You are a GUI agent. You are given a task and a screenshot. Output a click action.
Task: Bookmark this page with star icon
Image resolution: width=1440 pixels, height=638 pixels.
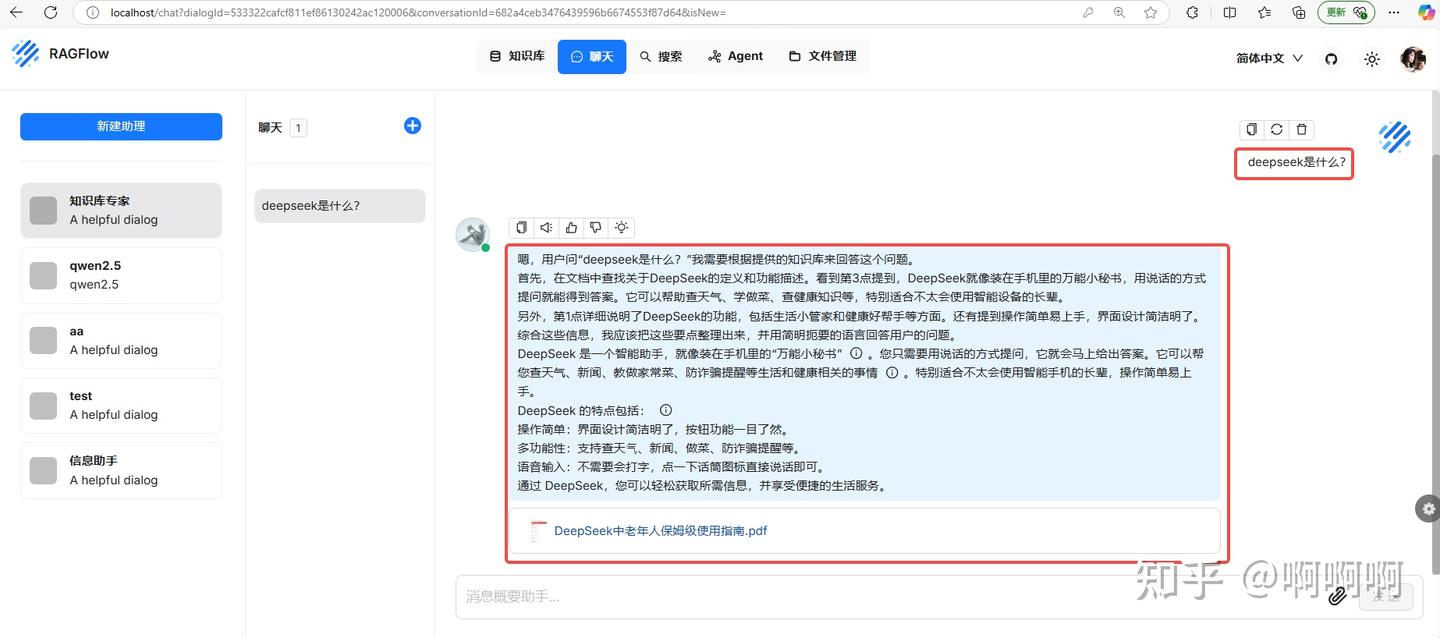pyautogui.click(x=1151, y=13)
